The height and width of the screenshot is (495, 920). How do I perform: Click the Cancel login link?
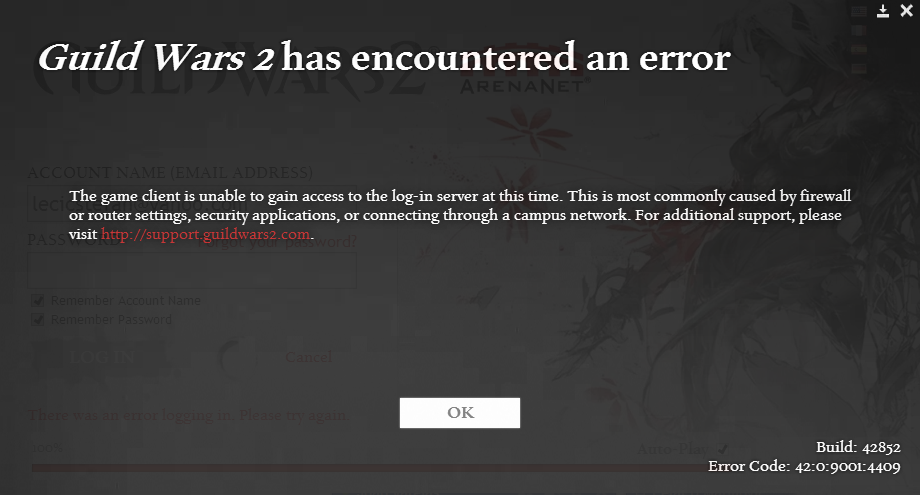point(309,357)
